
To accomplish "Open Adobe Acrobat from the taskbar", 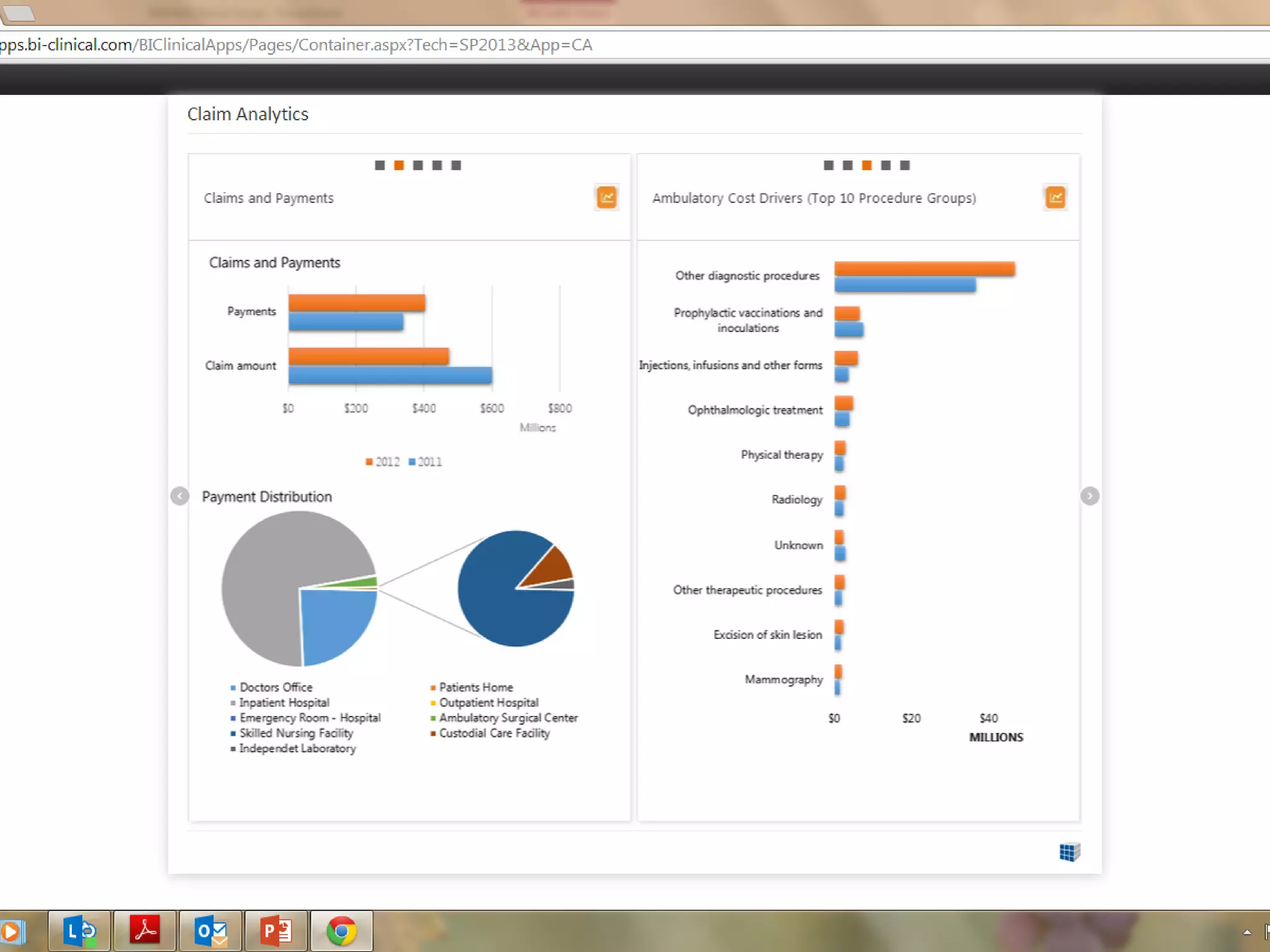I will tap(145, 931).
